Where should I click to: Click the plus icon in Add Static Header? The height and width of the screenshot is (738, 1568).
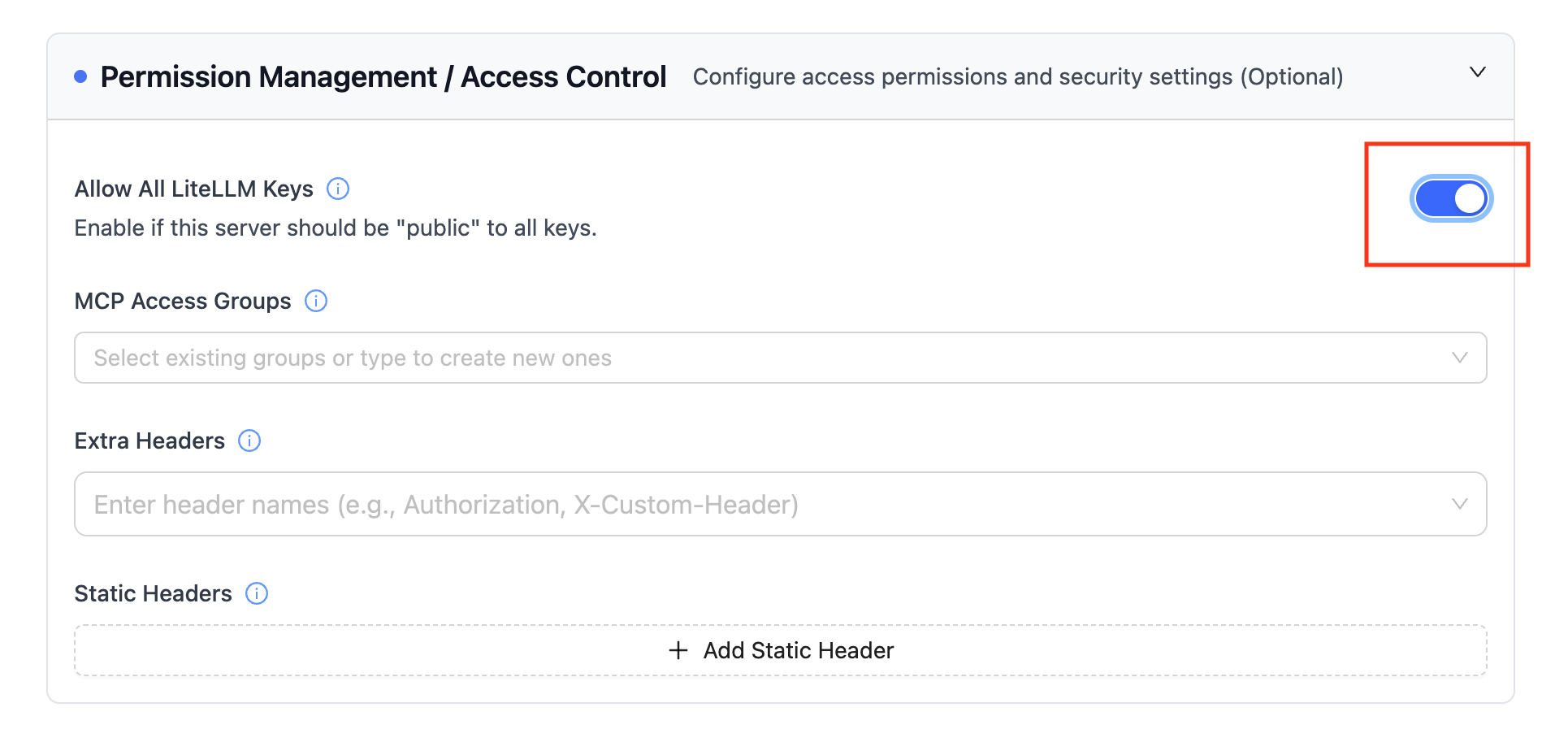(678, 650)
